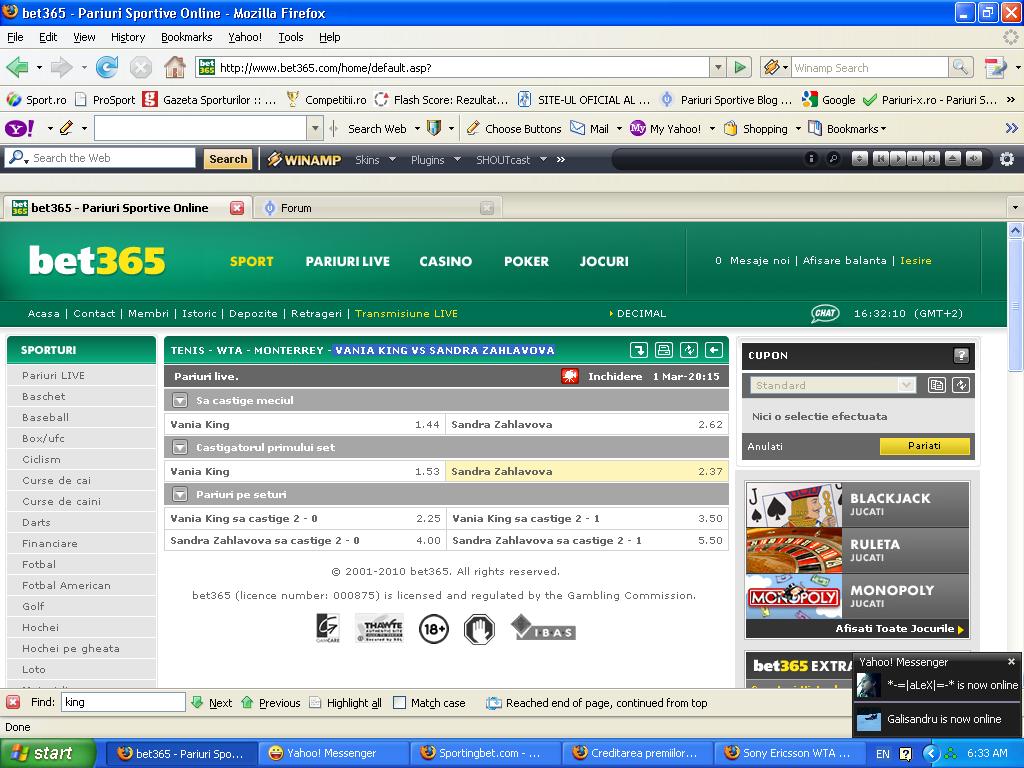The height and width of the screenshot is (768, 1024).
Task: Click the coupon list view icon
Action: (x=936, y=385)
